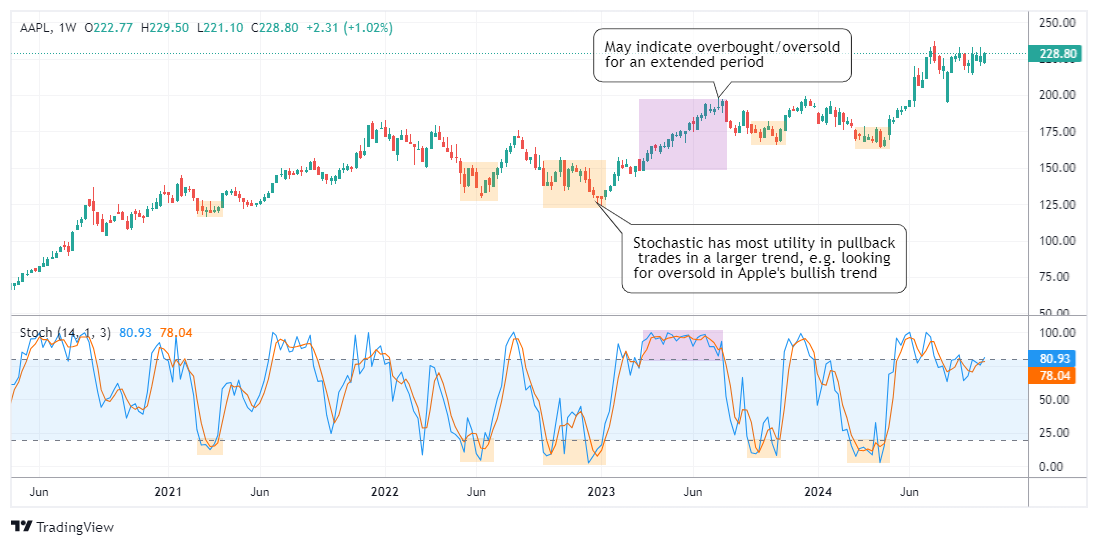The width and height of the screenshot is (1098, 546).
Task: Click the Stochastic pullback trades callout note
Action: click(x=764, y=258)
